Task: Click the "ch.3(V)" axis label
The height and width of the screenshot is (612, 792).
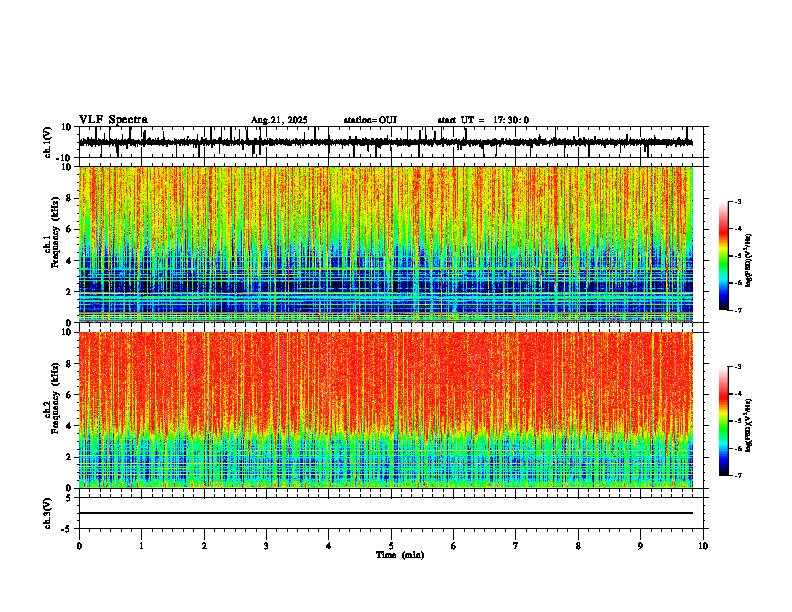Action: (48, 513)
